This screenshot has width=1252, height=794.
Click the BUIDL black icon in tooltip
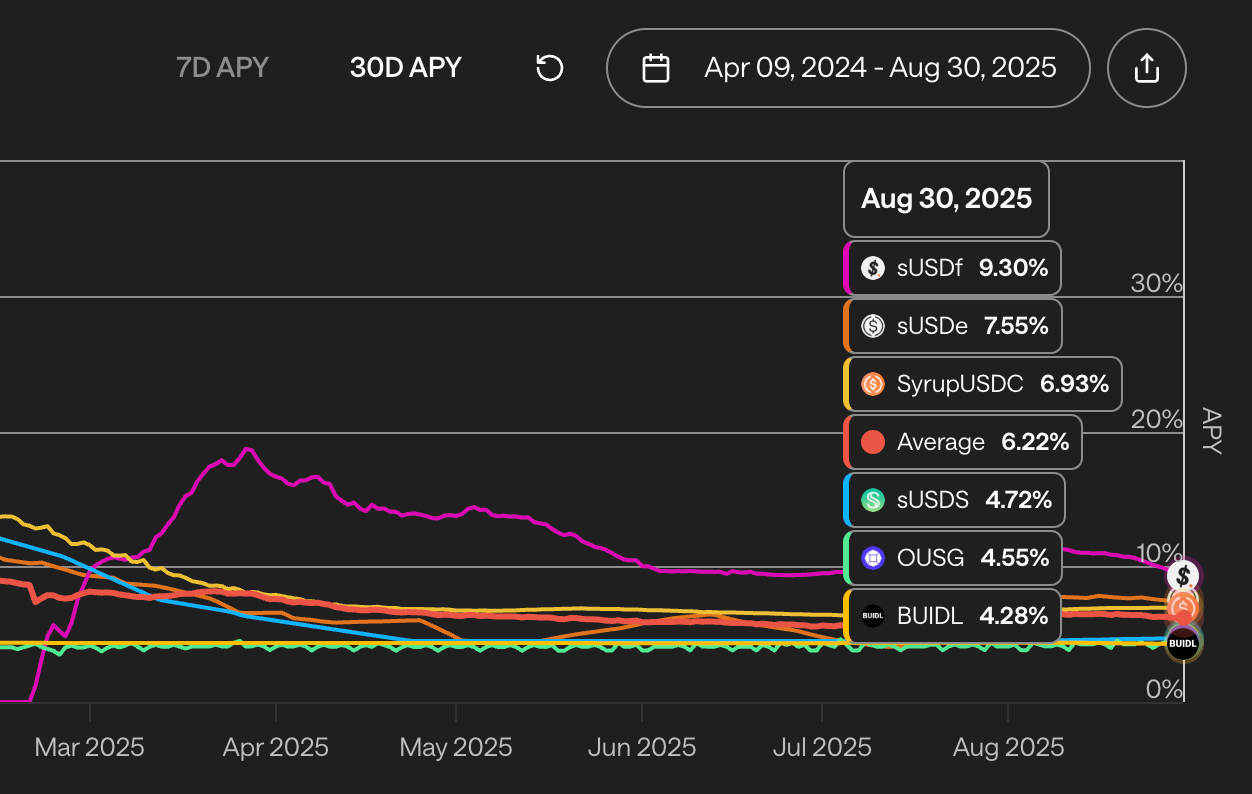coord(873,616)
